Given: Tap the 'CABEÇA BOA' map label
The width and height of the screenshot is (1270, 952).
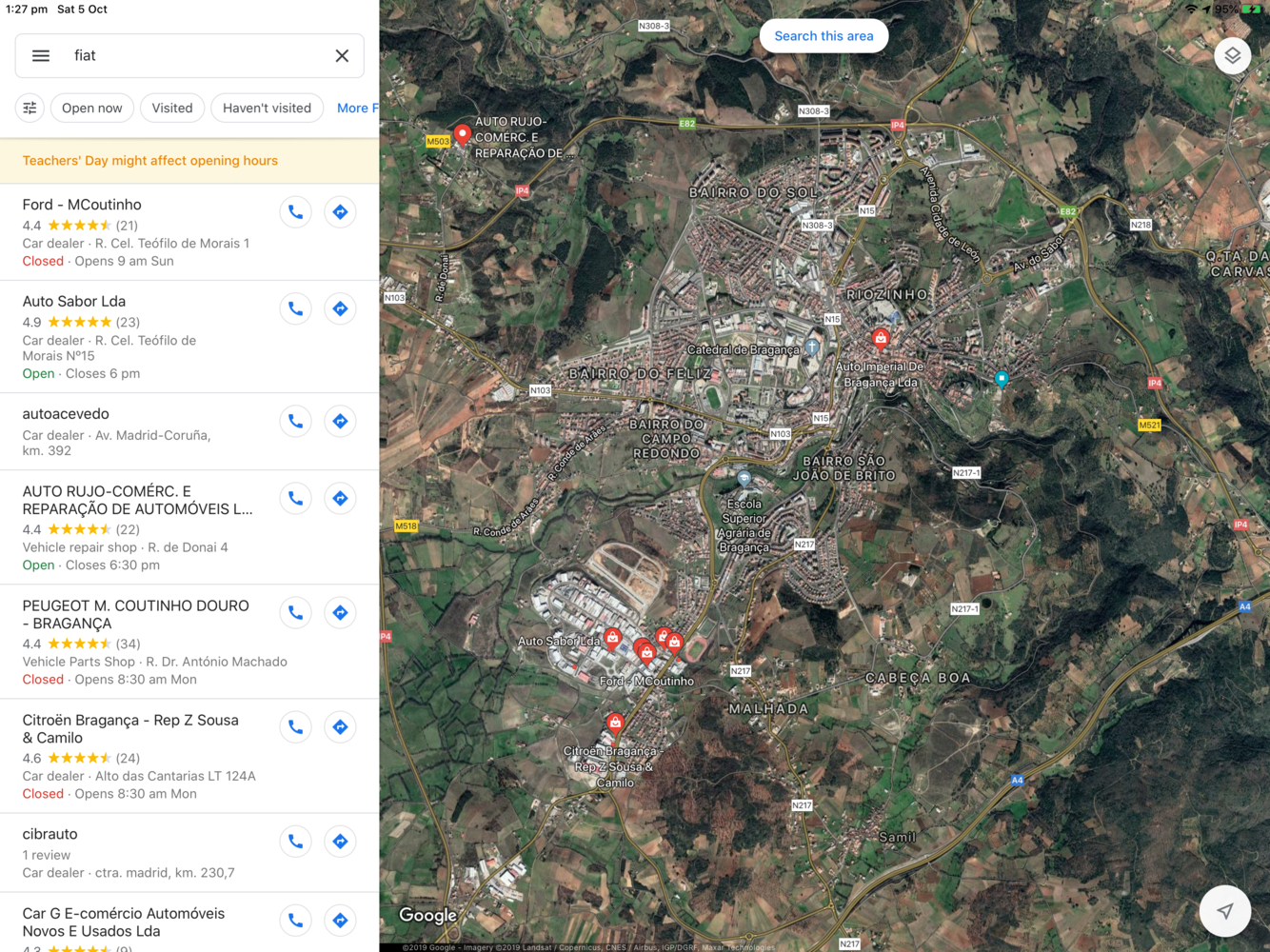Looking at the screenshot, I should tap(918, 678).
